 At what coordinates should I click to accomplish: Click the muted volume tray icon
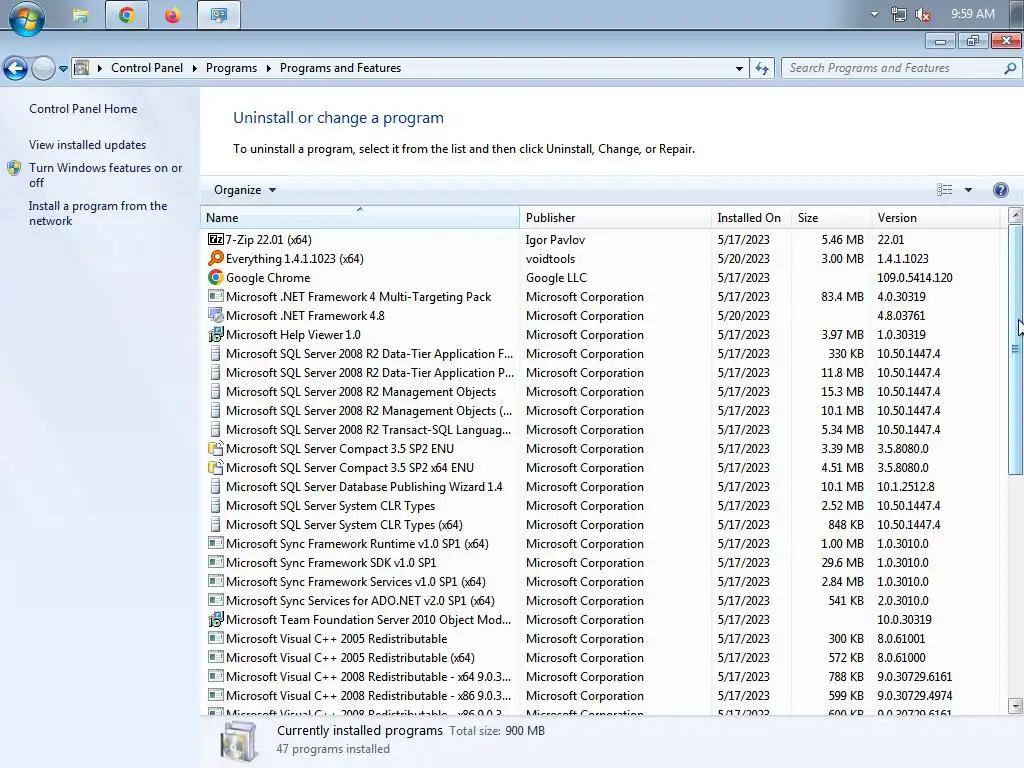pyautogui.click(x=923, y=14)
